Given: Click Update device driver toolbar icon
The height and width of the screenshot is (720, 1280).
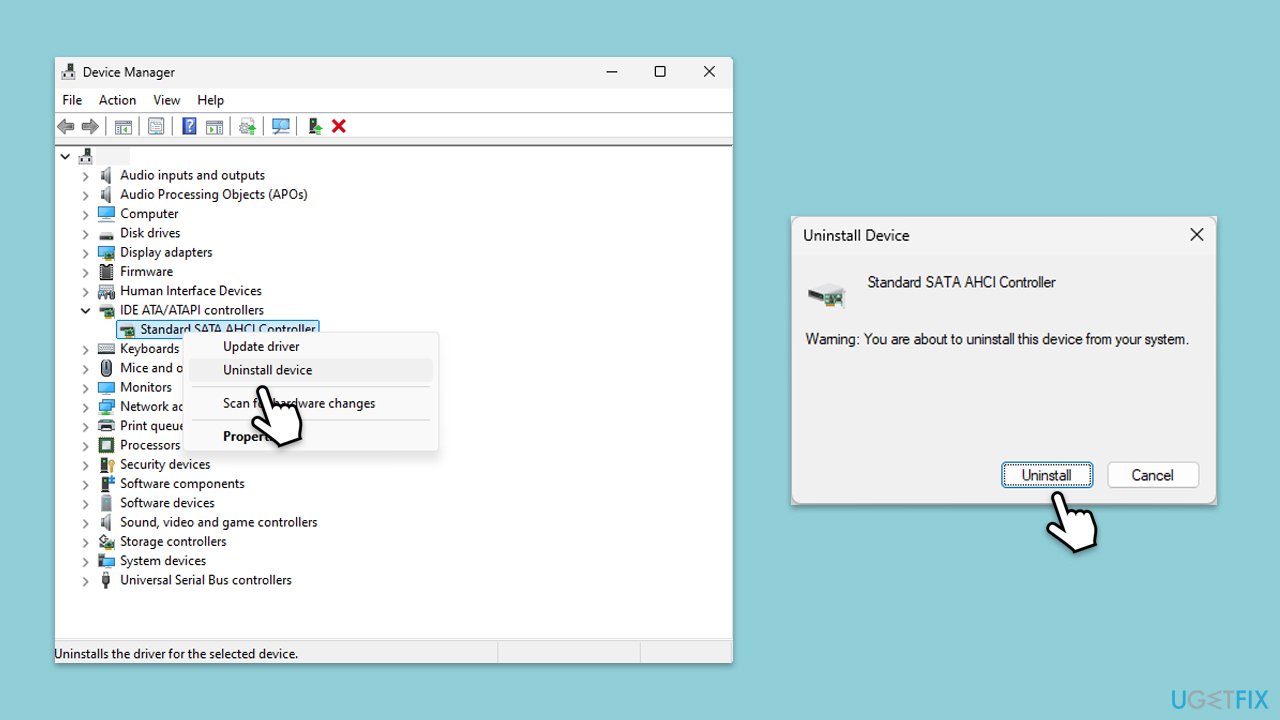Looking at the screenshot, I should (x=247, y=126).
